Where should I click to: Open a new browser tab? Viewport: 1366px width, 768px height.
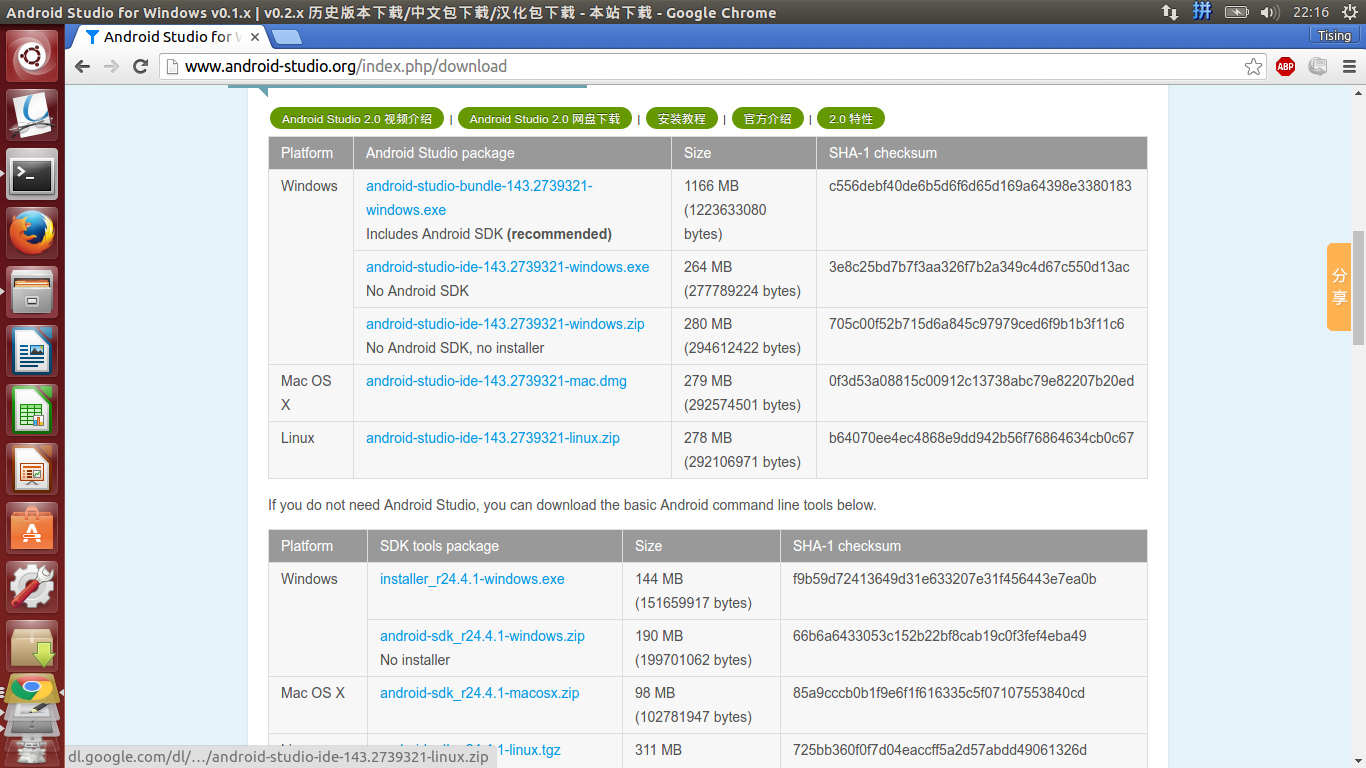[287, 37]
